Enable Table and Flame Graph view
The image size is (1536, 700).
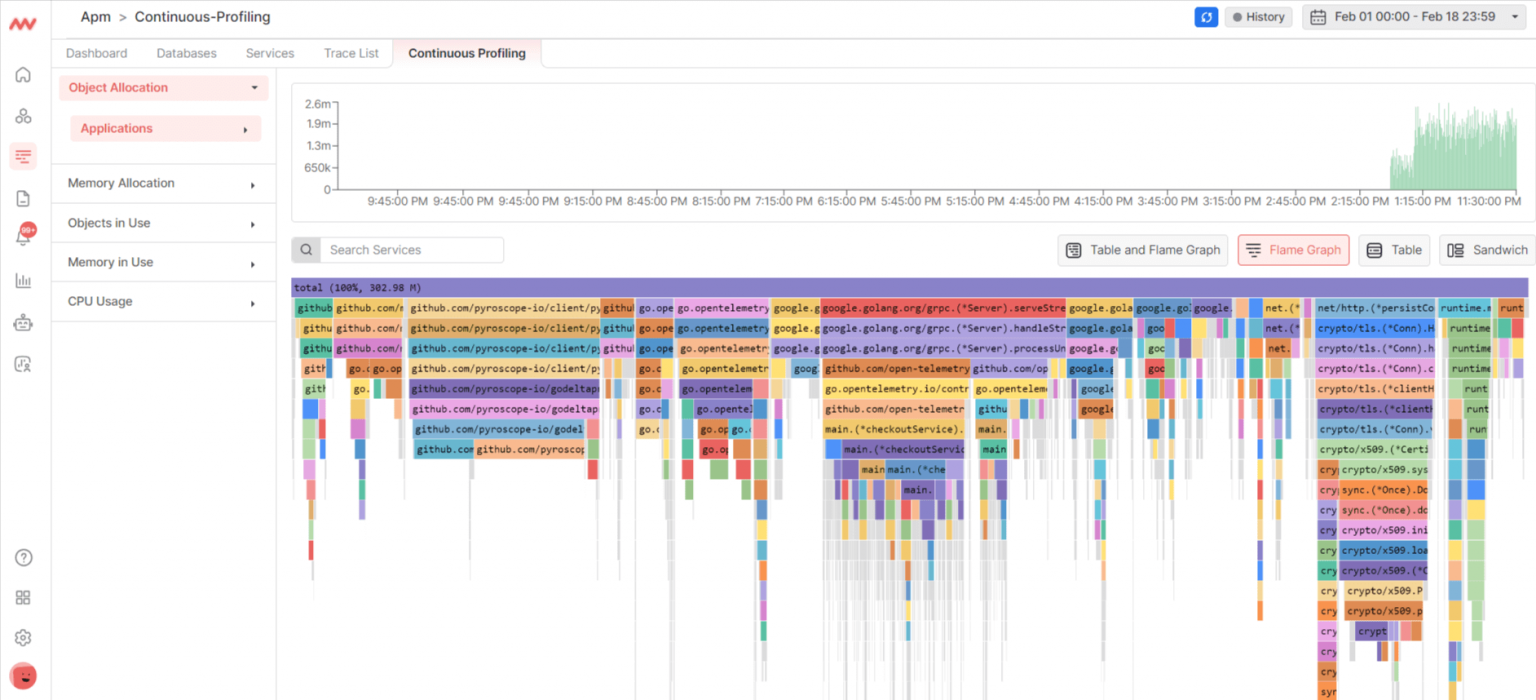click(x=1142, y=250)
